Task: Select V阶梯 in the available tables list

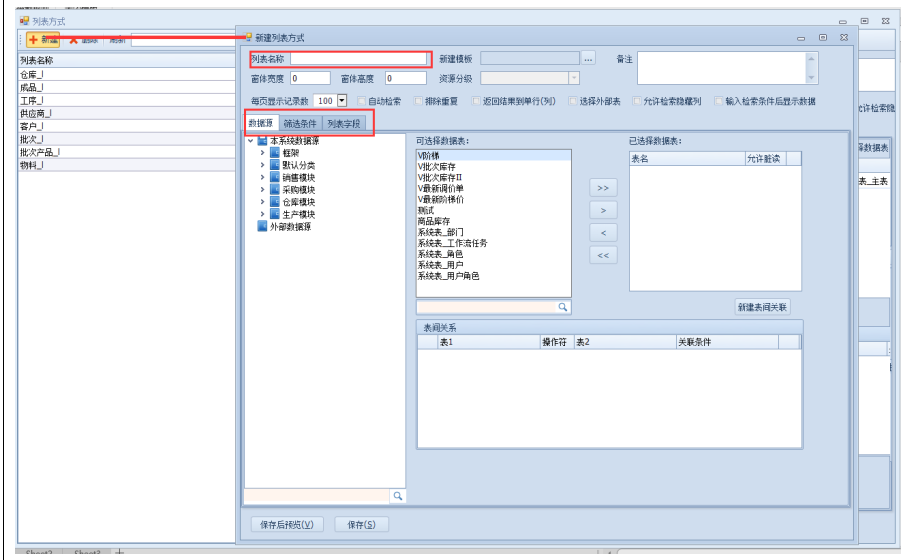Action: [493, 156]
